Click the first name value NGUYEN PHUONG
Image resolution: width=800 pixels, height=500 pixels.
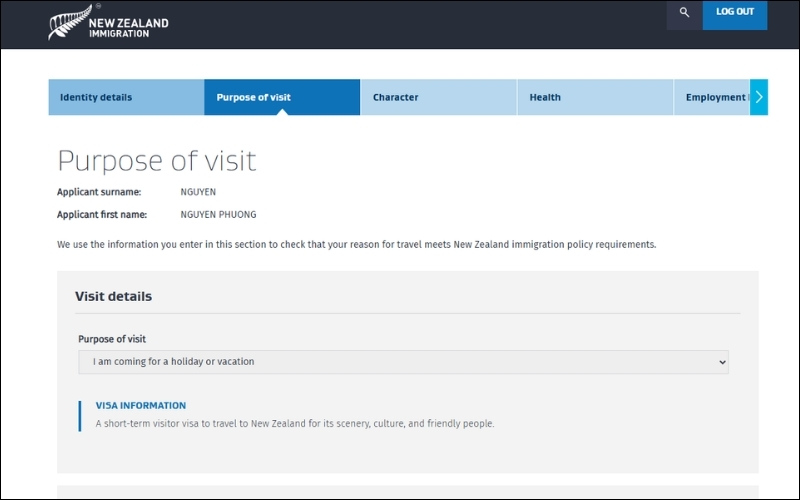pyautogui.click(x=218, y=215)
